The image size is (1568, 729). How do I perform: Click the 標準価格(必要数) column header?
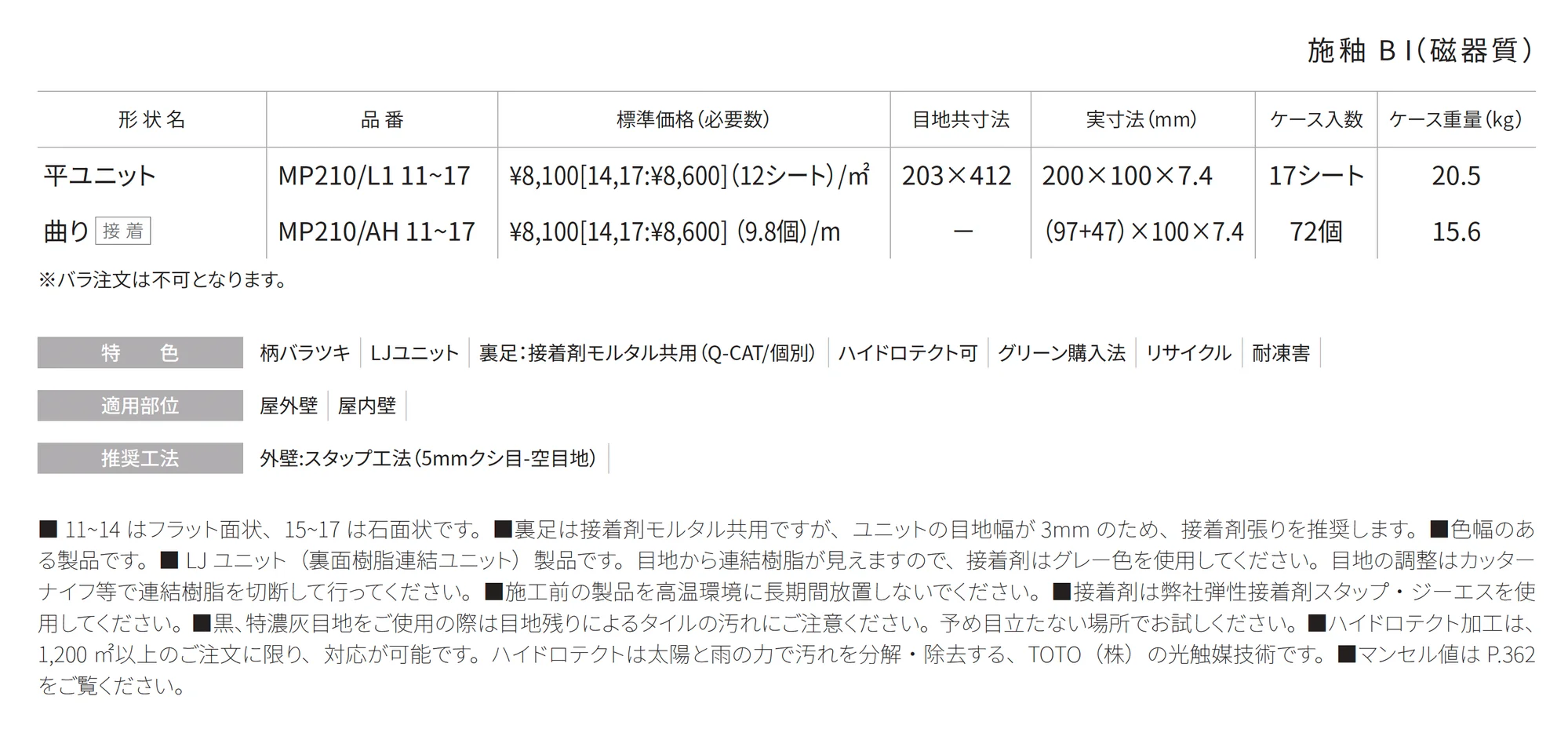pyautogui.click(x=693, y=119)
